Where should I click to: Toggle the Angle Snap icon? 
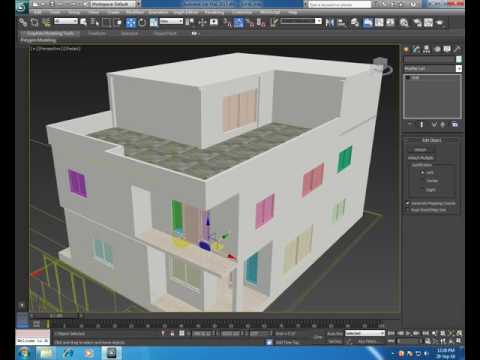click(239, 22)
